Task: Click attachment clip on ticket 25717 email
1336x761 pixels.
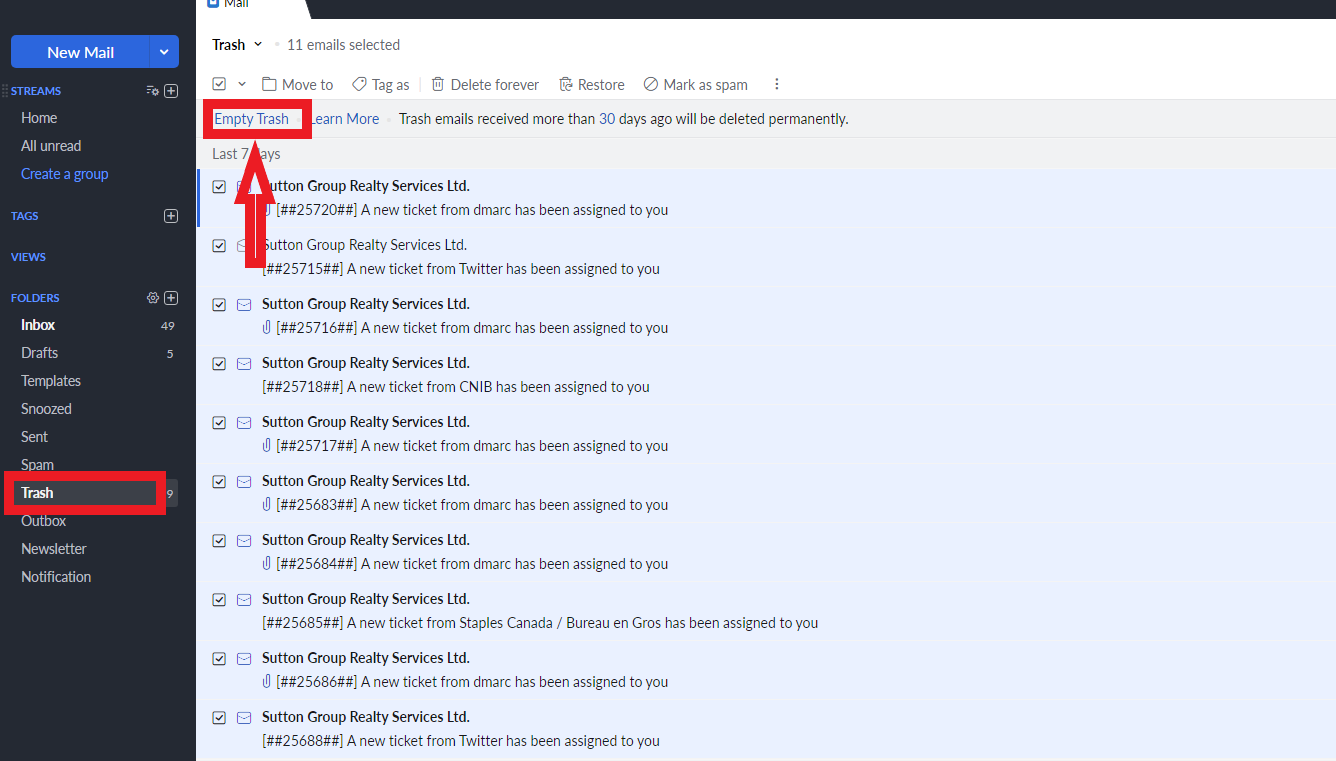Action: click(267, 446)
